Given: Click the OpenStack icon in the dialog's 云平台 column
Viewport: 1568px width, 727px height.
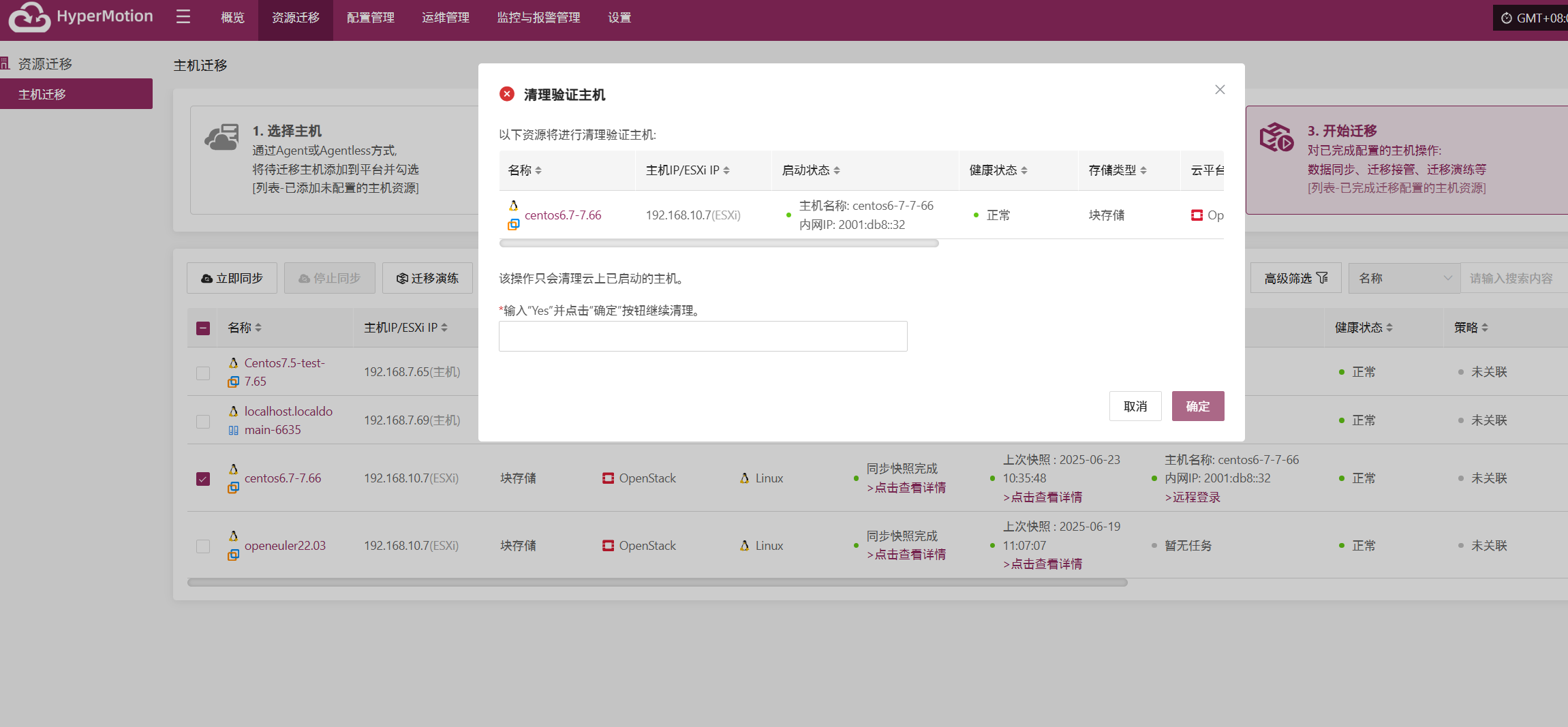Looking at the screenshot, I should point(1197,215).
